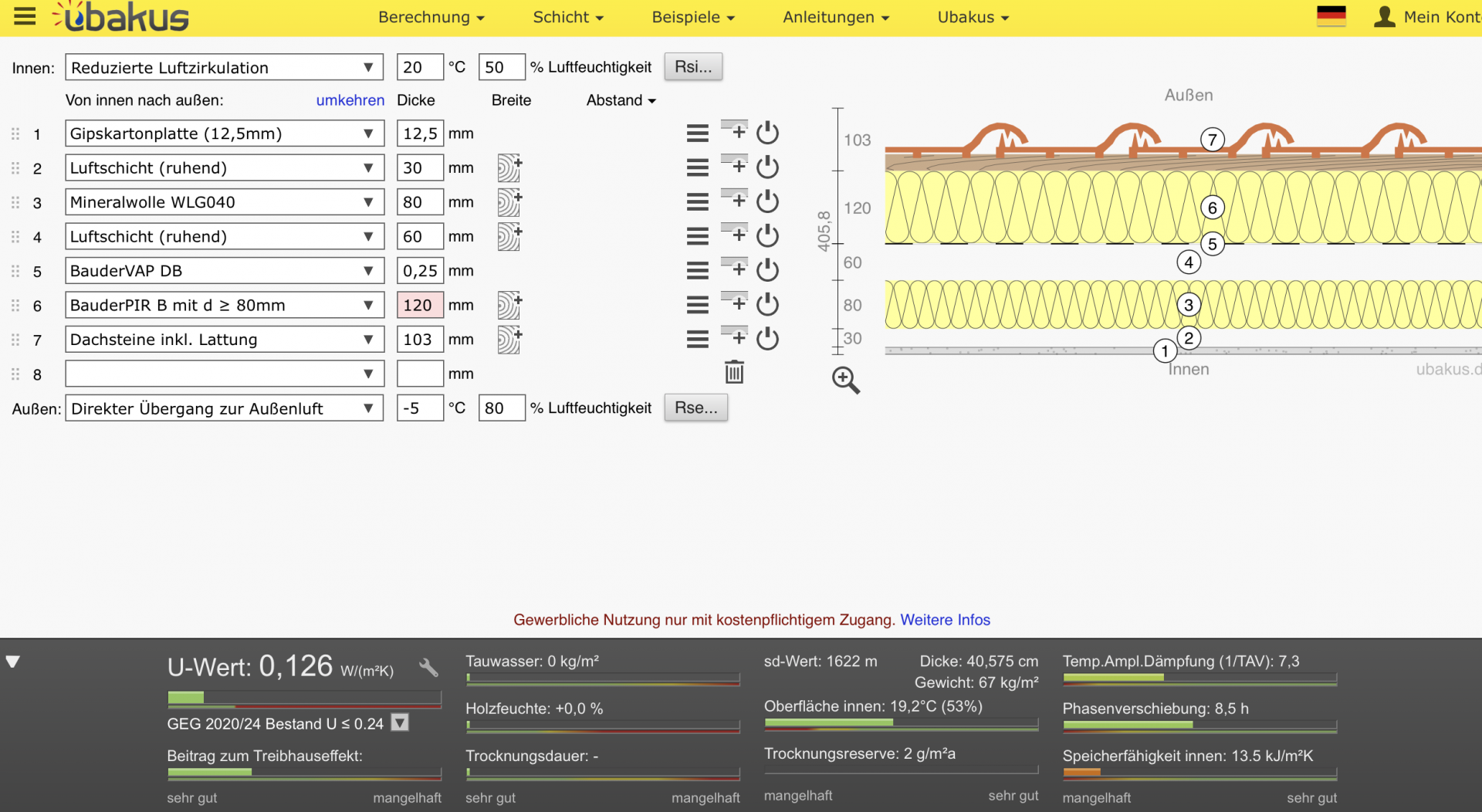Open the Beispiele menu

point(692,17)
